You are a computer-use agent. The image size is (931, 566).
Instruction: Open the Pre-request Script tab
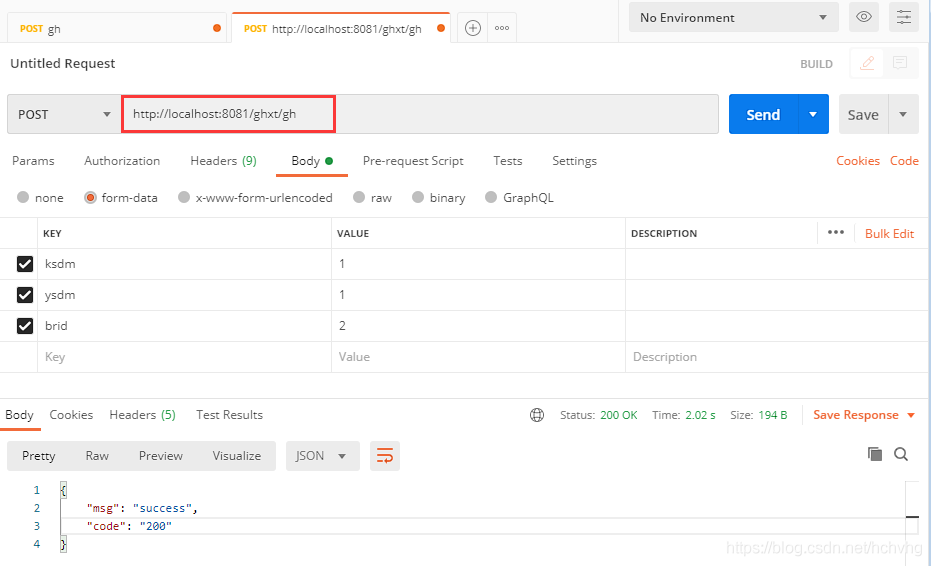413,161
